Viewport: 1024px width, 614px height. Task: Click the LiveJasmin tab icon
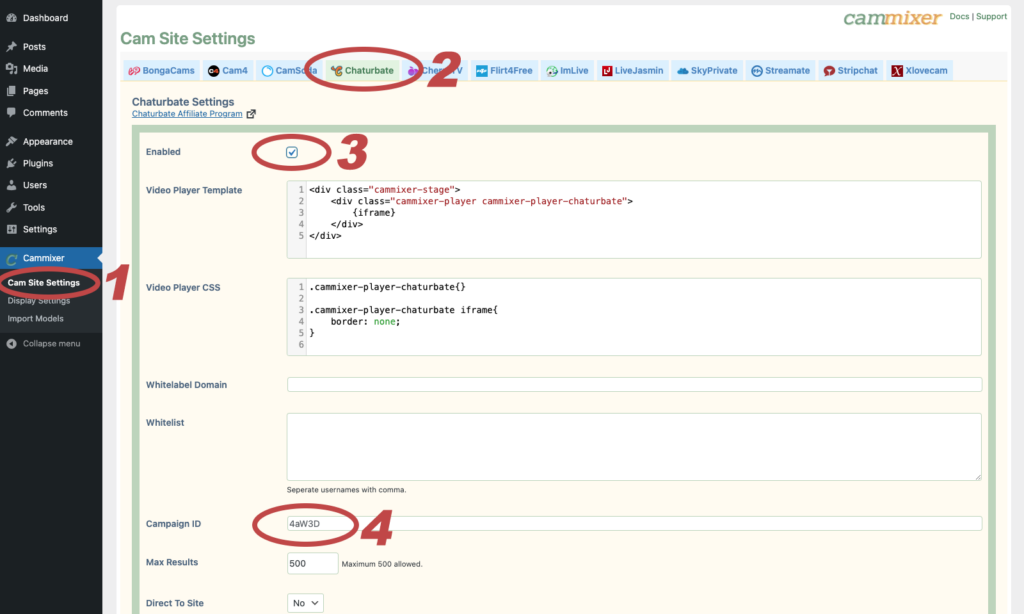[607, 71]
